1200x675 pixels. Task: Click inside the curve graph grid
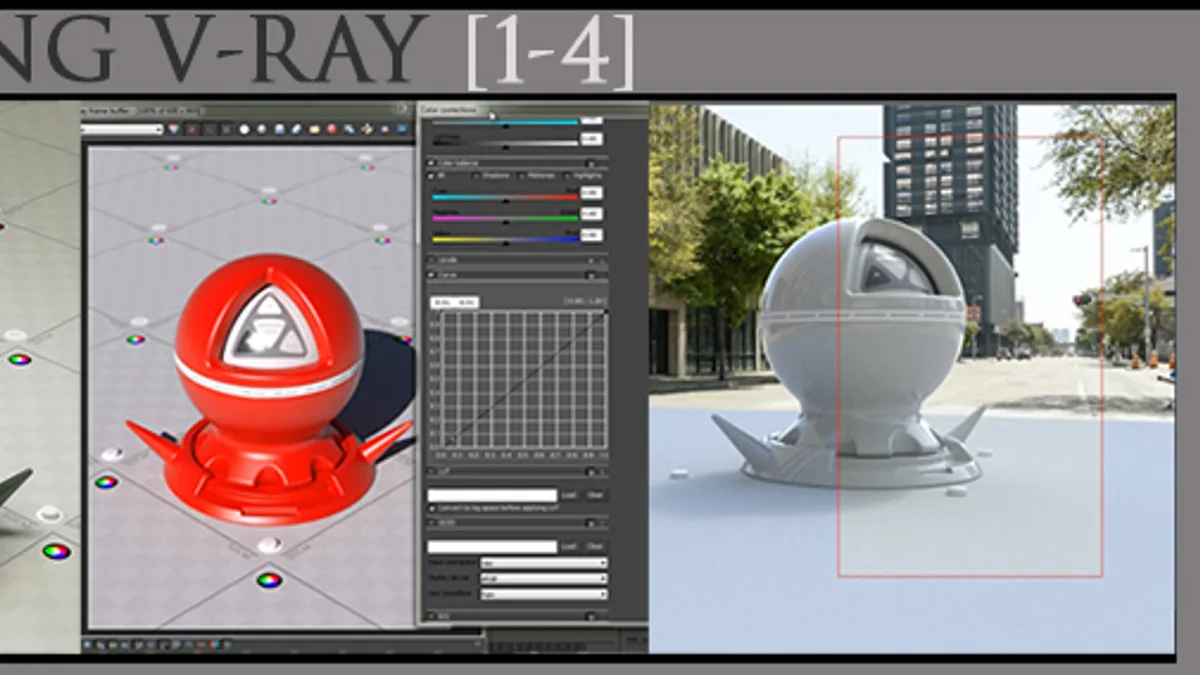pos(523,379)
